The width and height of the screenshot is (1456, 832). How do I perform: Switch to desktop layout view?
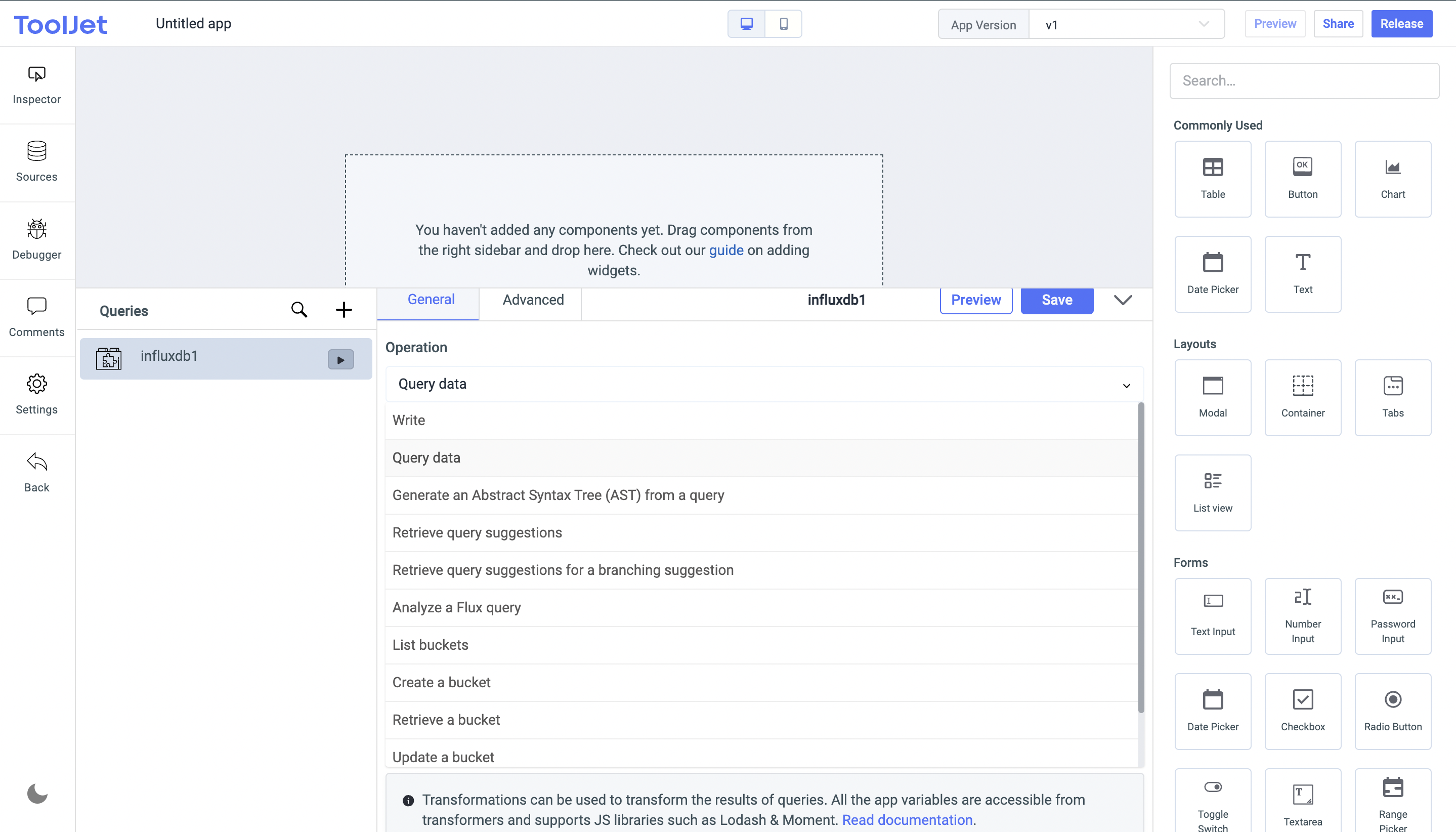click(x=746, y=24)
